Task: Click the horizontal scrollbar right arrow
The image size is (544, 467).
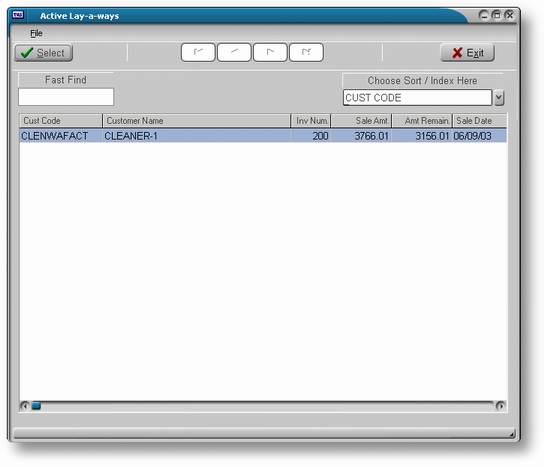Action: [500, 406]
